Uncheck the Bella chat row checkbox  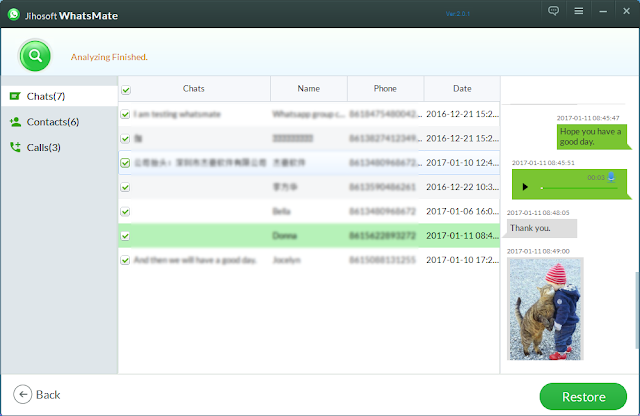click(x=125, y=211)
